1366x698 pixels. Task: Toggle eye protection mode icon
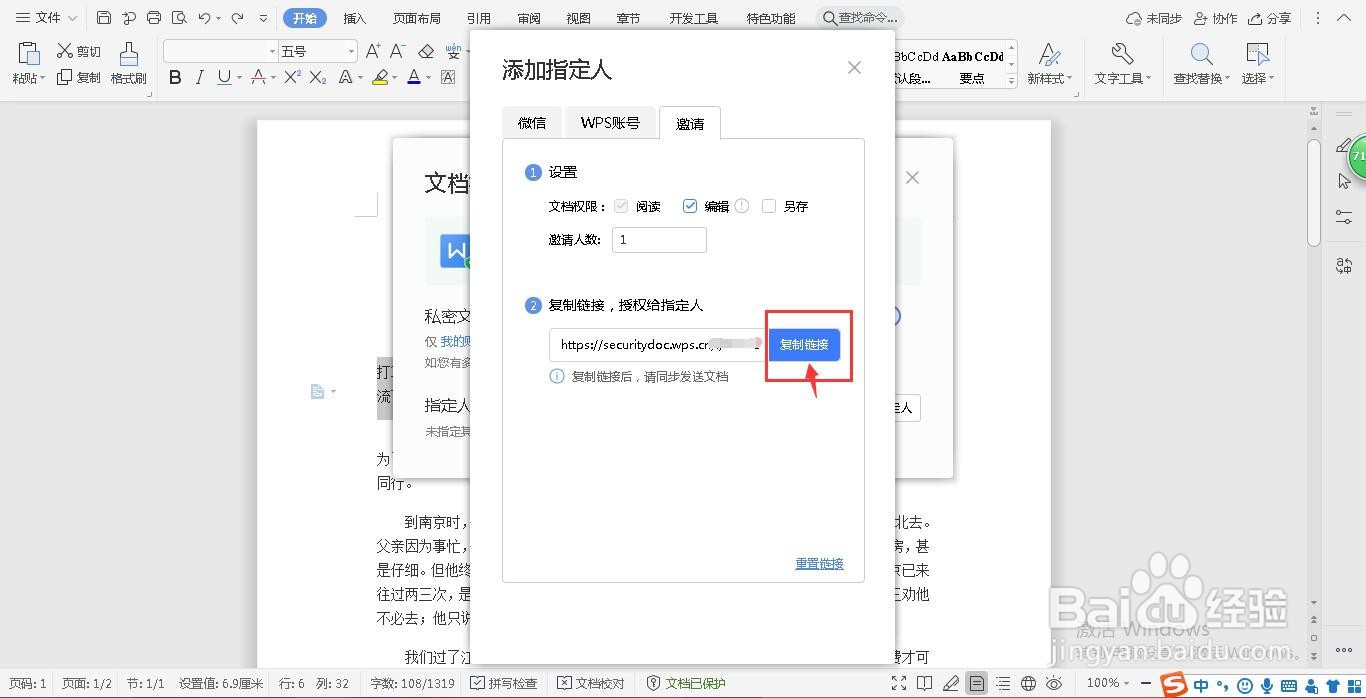pos(1055,684)
